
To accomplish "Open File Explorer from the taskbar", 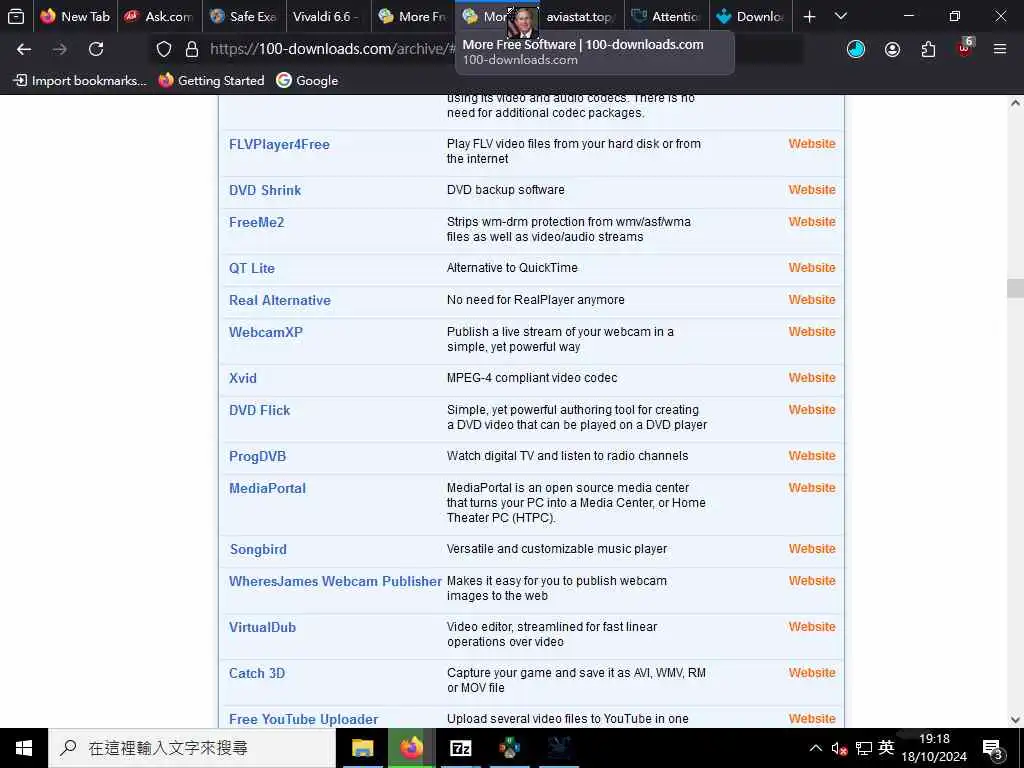I will point(362,748).
